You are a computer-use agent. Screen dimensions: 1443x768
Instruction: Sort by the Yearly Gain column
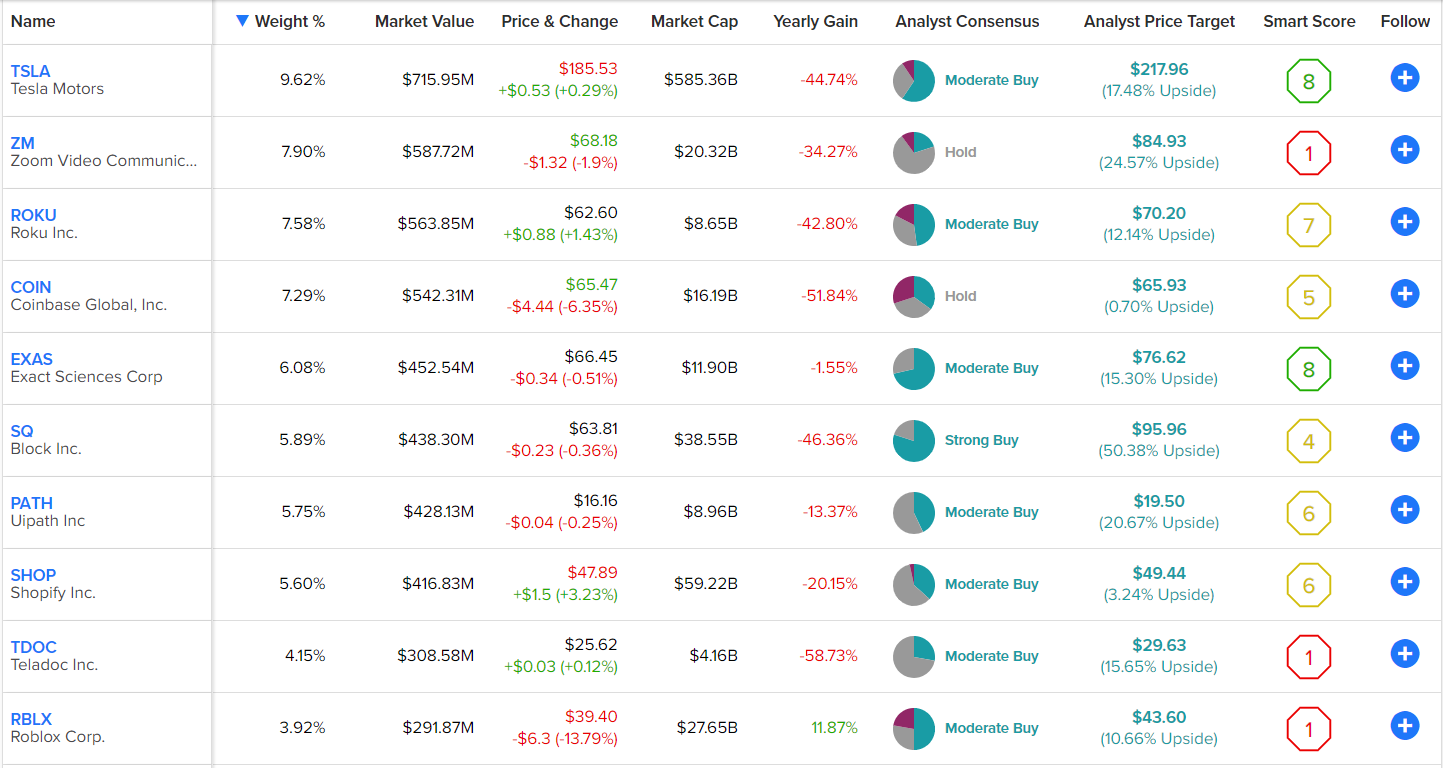tap(815, 21)
